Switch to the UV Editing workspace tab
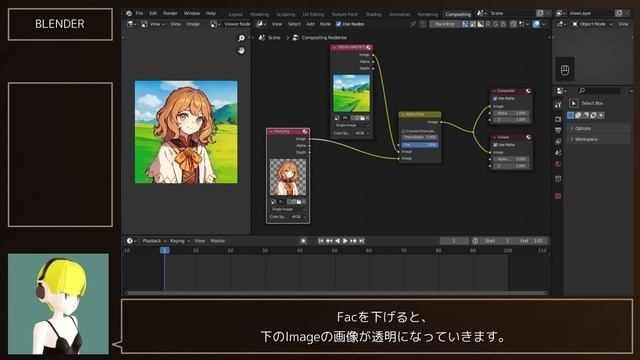Image resolution: width=640 pixels, height=360 pixels. (x=313, y=14)
